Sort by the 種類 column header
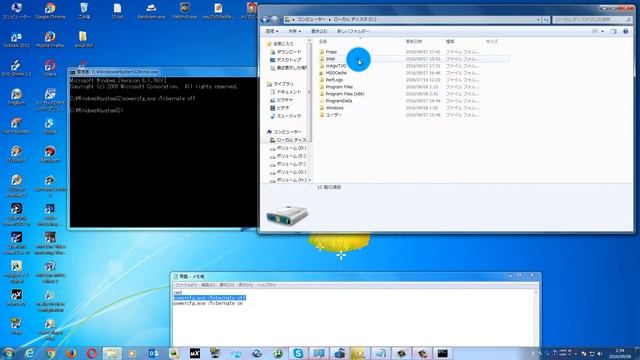640x360 pixels. click(x=450, y=41)
